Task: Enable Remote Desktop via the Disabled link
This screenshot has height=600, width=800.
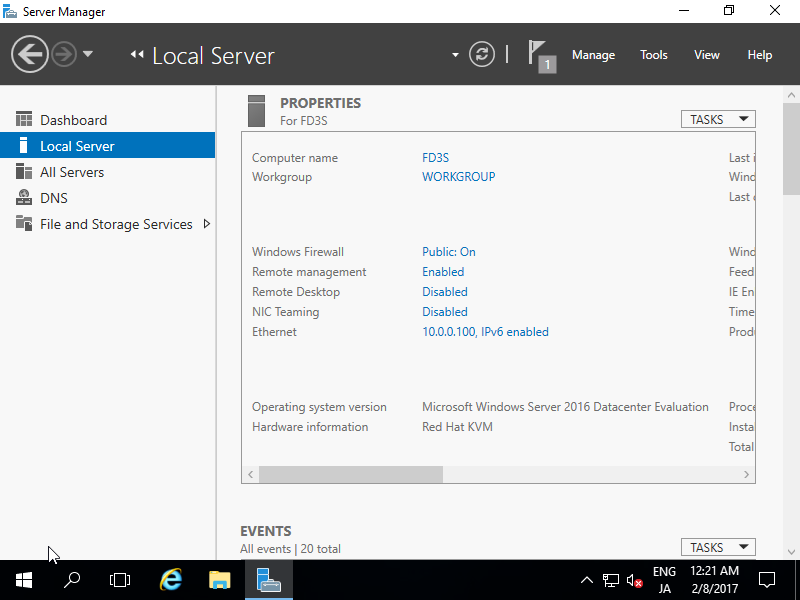Action: point(444,291)
